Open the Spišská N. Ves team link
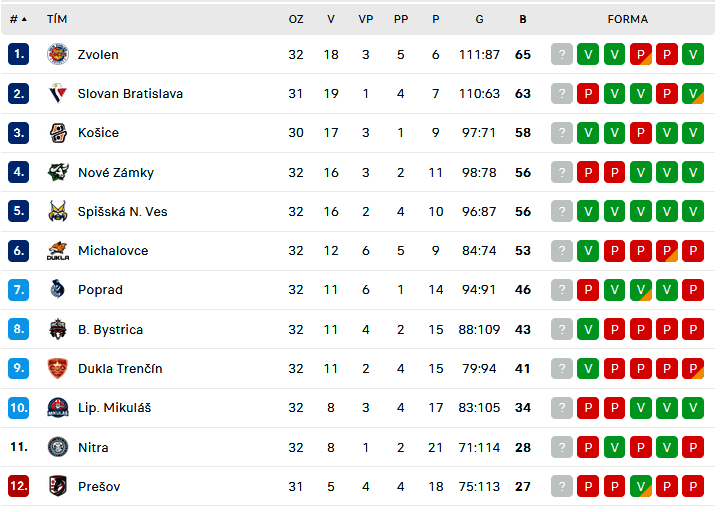This screenshot has height=512, width=725. pyautogui.click(x=123, y=211)
